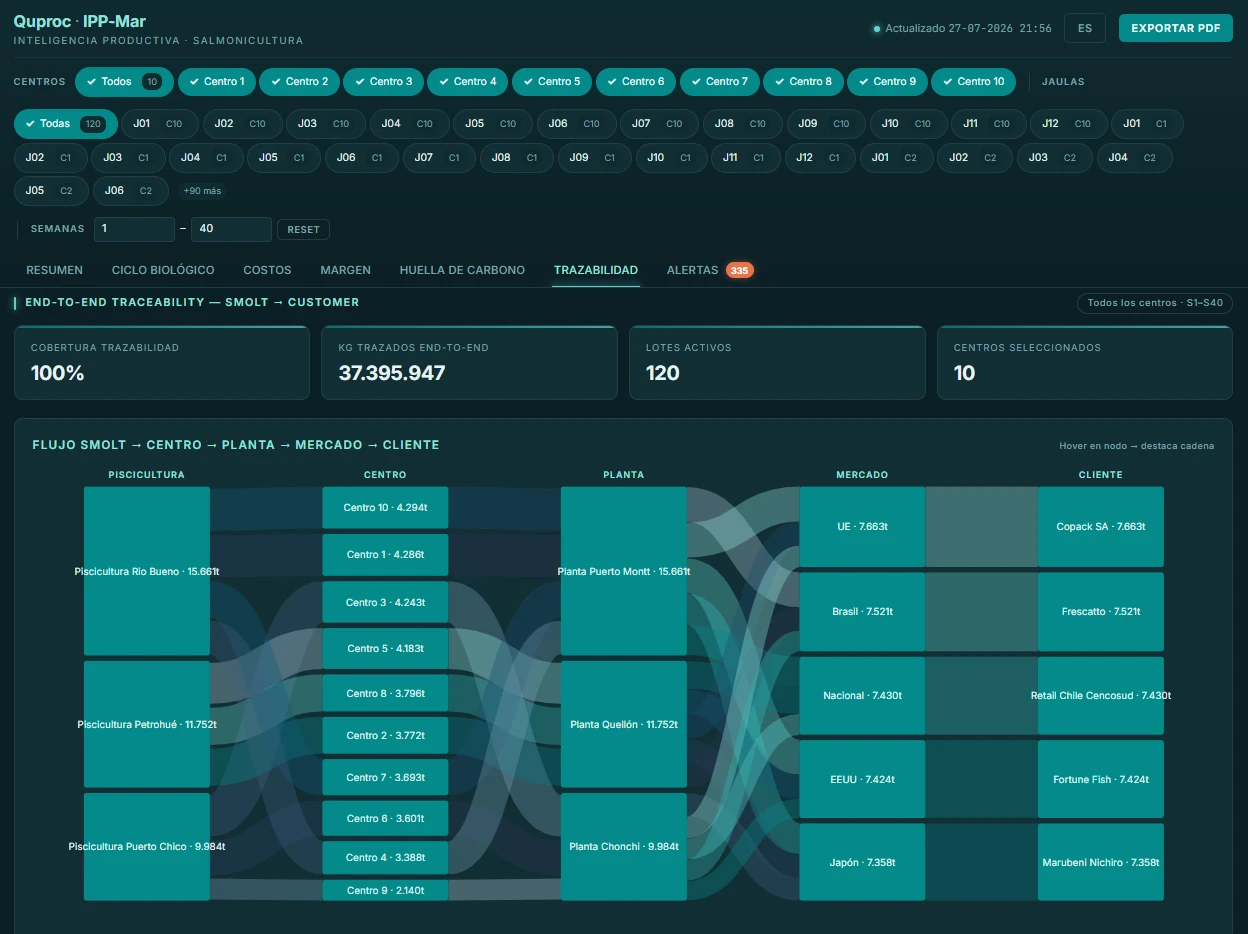Select cage J05 C1 chip

(282, 158)
